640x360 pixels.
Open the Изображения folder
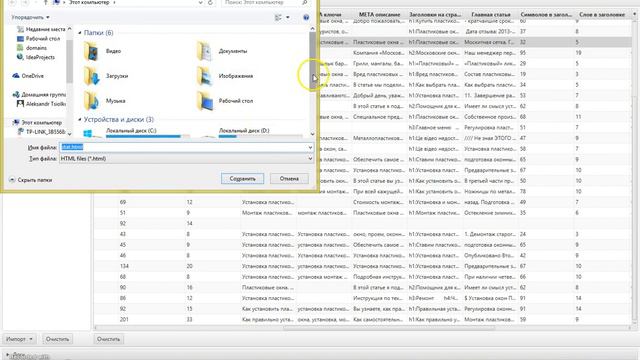(225, 76)
